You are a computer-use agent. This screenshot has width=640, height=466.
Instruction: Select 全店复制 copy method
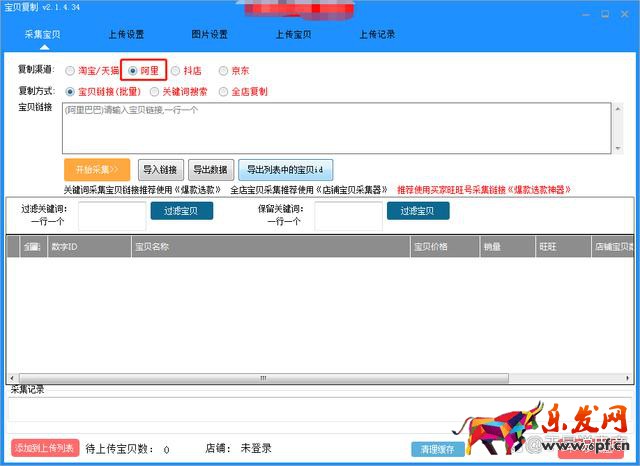(x=223, y=92)
